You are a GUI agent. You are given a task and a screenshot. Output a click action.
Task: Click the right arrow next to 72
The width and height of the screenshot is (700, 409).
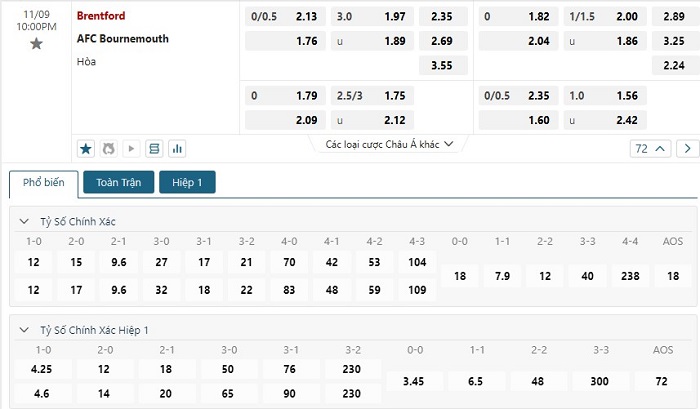pos(687,148)
